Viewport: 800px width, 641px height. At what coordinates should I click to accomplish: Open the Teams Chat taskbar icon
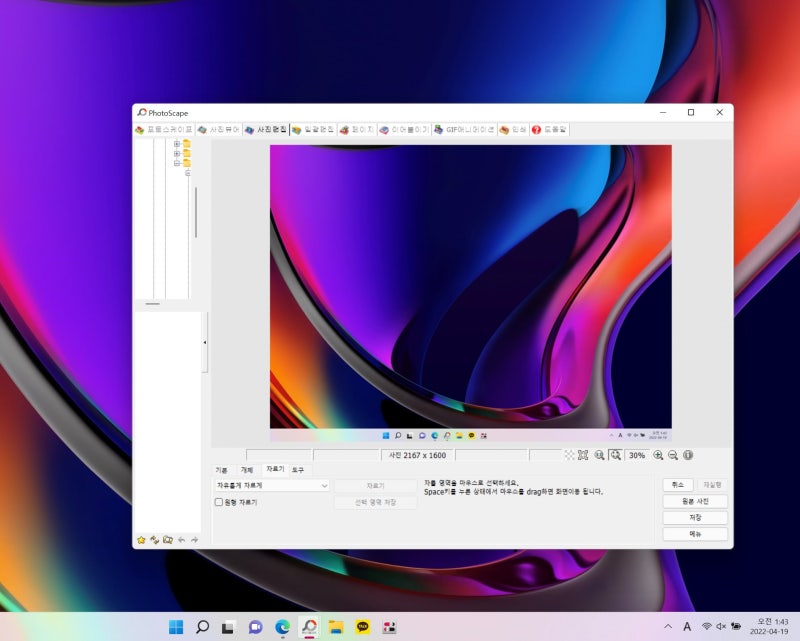255,627
